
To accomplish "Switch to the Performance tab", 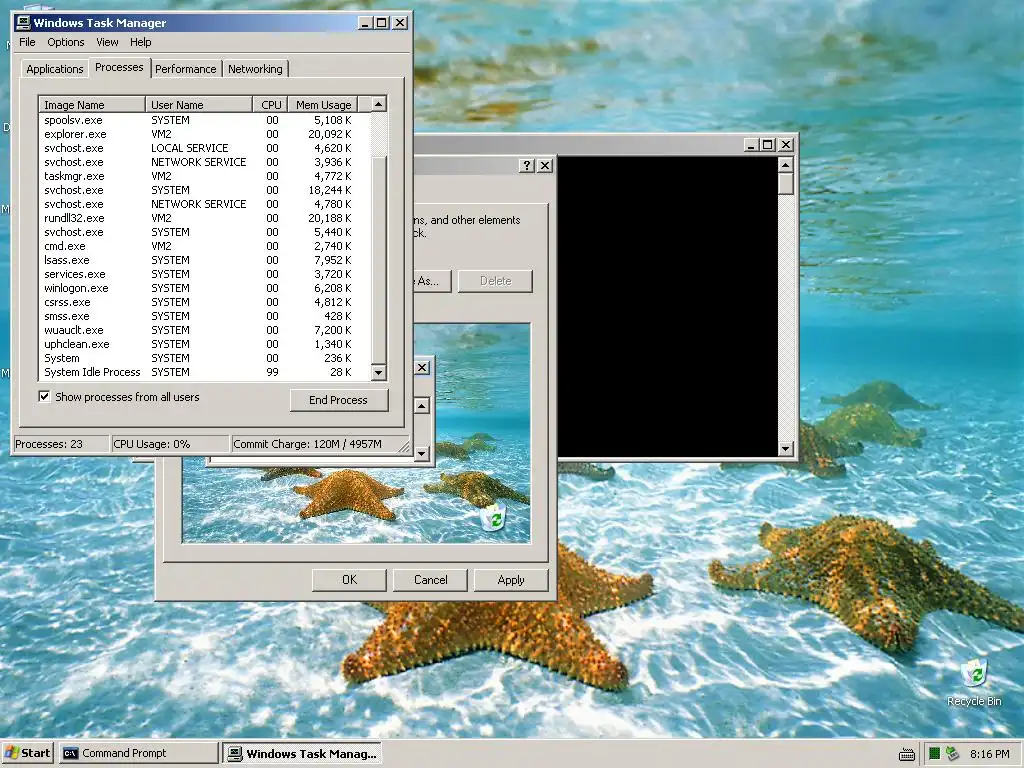I will click(x=185, y=69).
